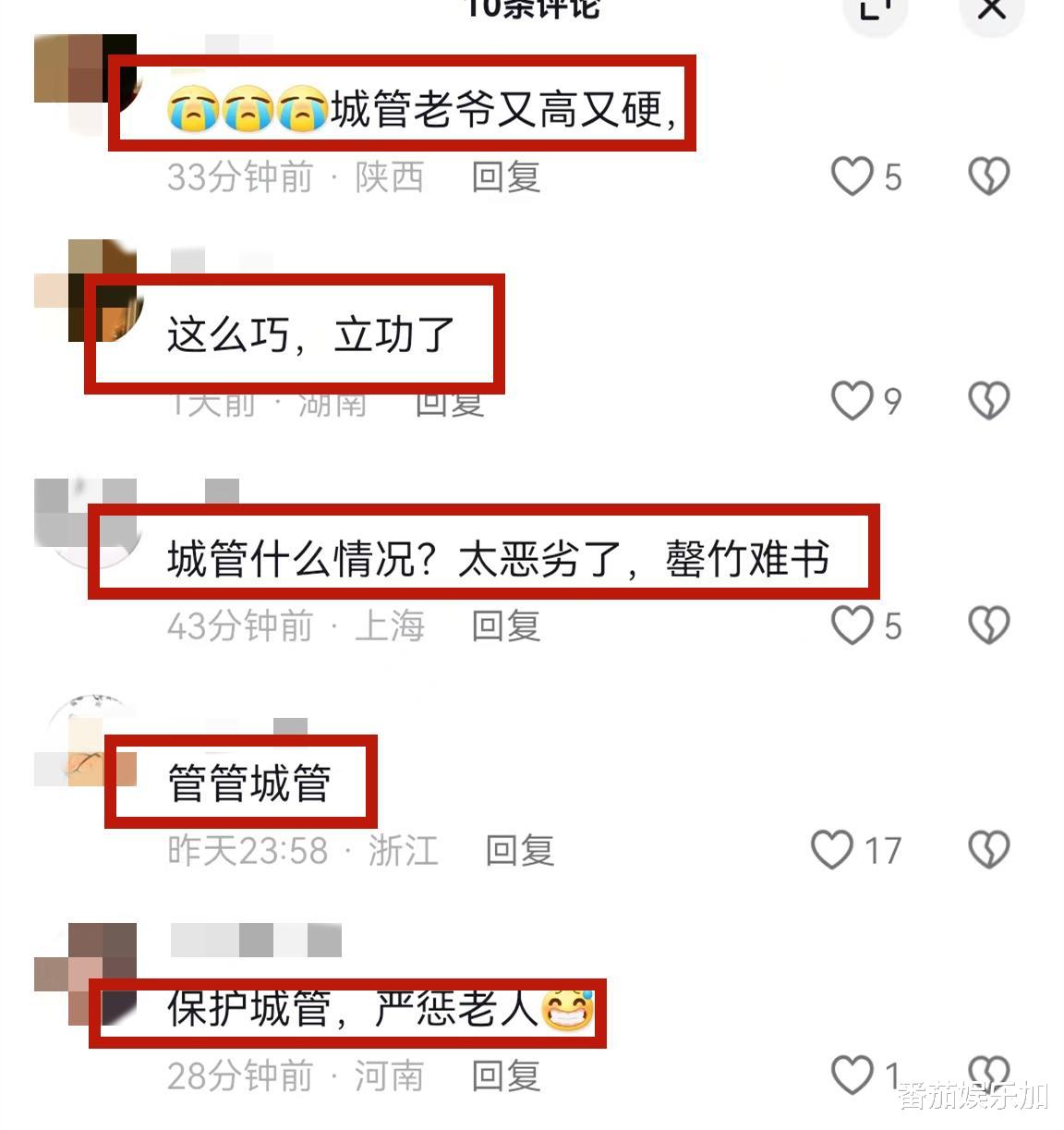
Task: Like the 河南 comment 保护城管
Action: click(x=852, y=1075)
